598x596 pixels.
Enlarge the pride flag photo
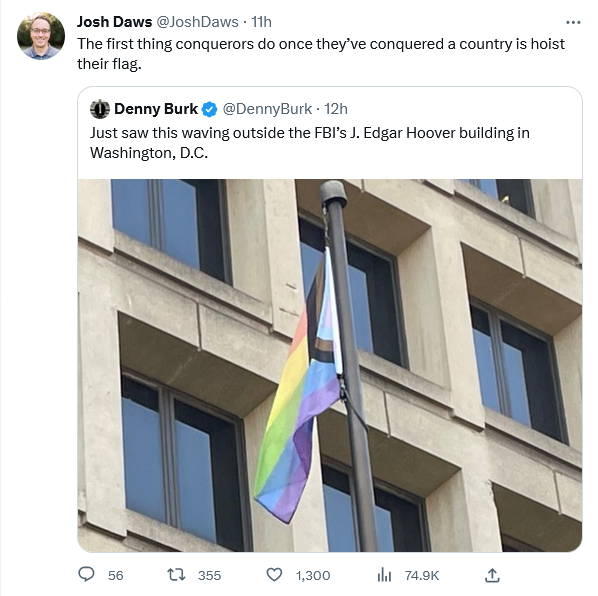(330, 365)
